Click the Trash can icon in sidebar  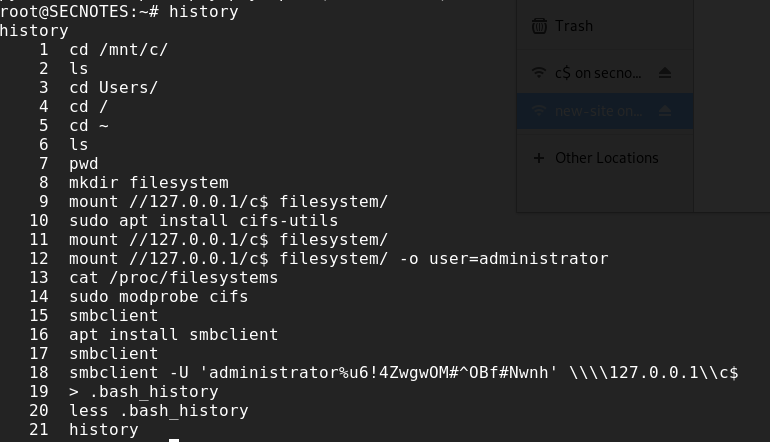point(539,26)
